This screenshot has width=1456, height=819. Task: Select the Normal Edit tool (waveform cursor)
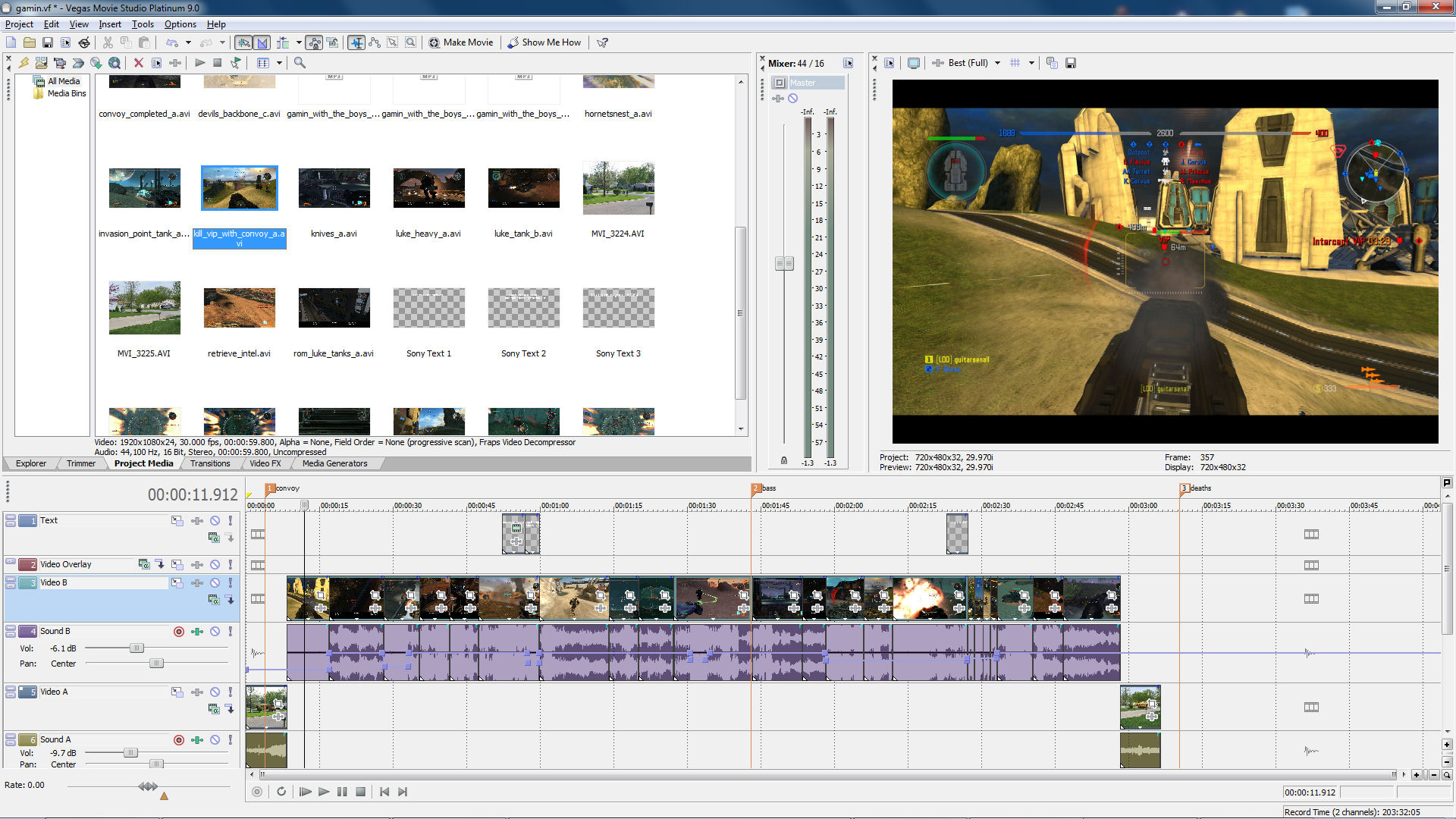click(356, 42)
